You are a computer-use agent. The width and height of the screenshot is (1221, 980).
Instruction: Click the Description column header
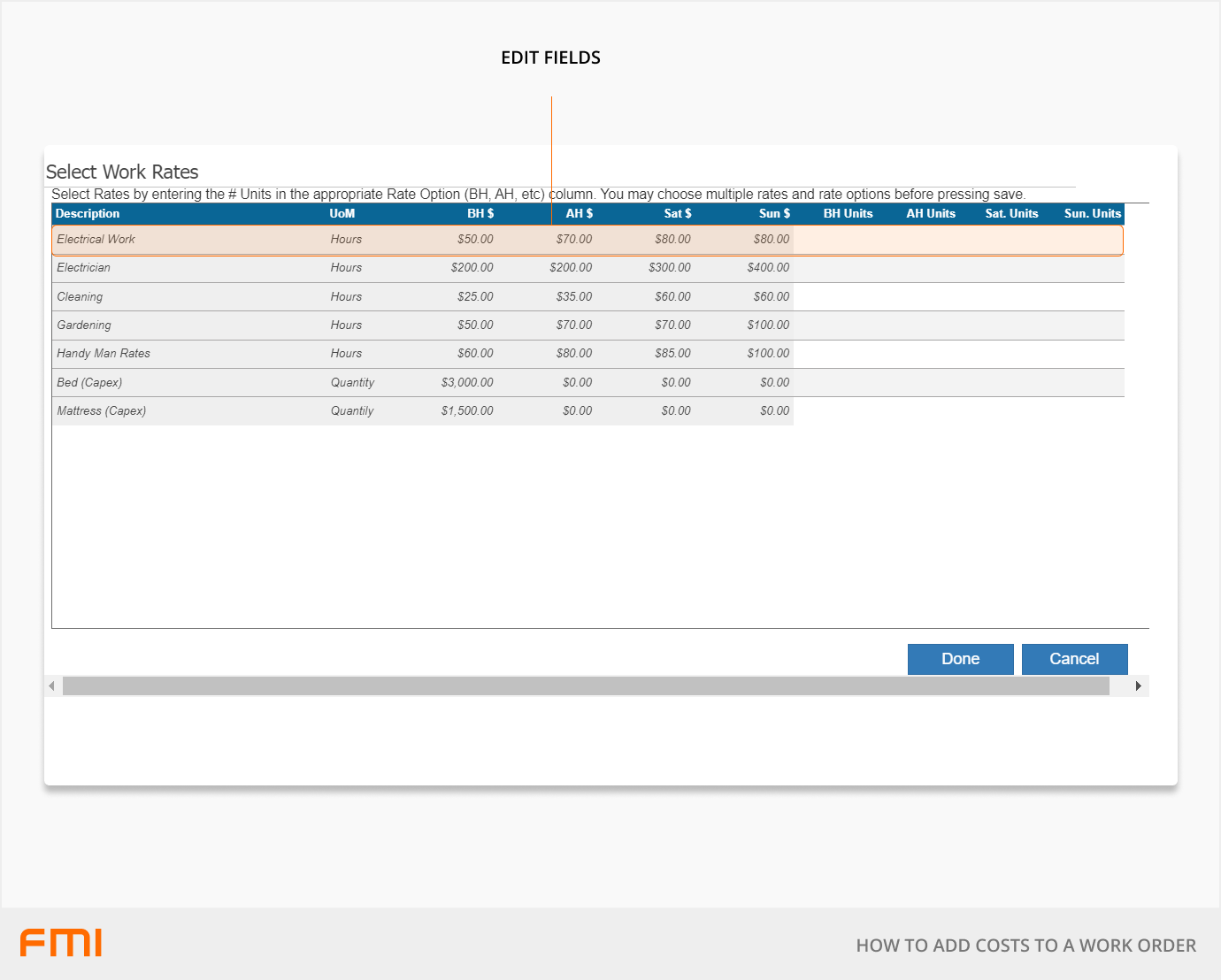88,214
